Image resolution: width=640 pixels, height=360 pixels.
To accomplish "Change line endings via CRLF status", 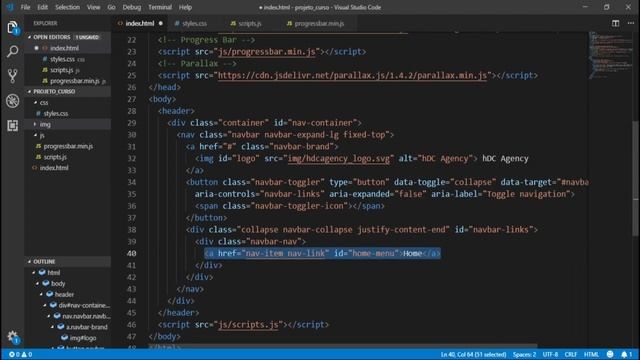I will pos(571,354).
